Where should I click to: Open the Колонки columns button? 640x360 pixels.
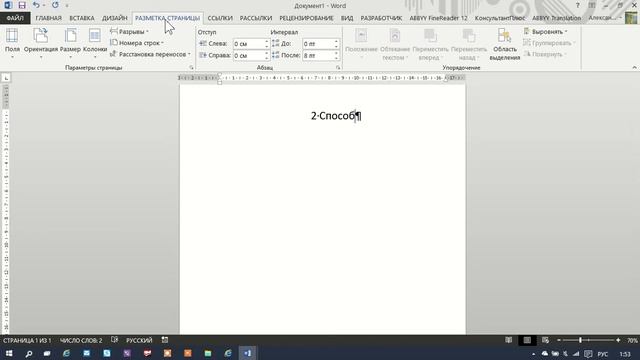click(95, 43)
